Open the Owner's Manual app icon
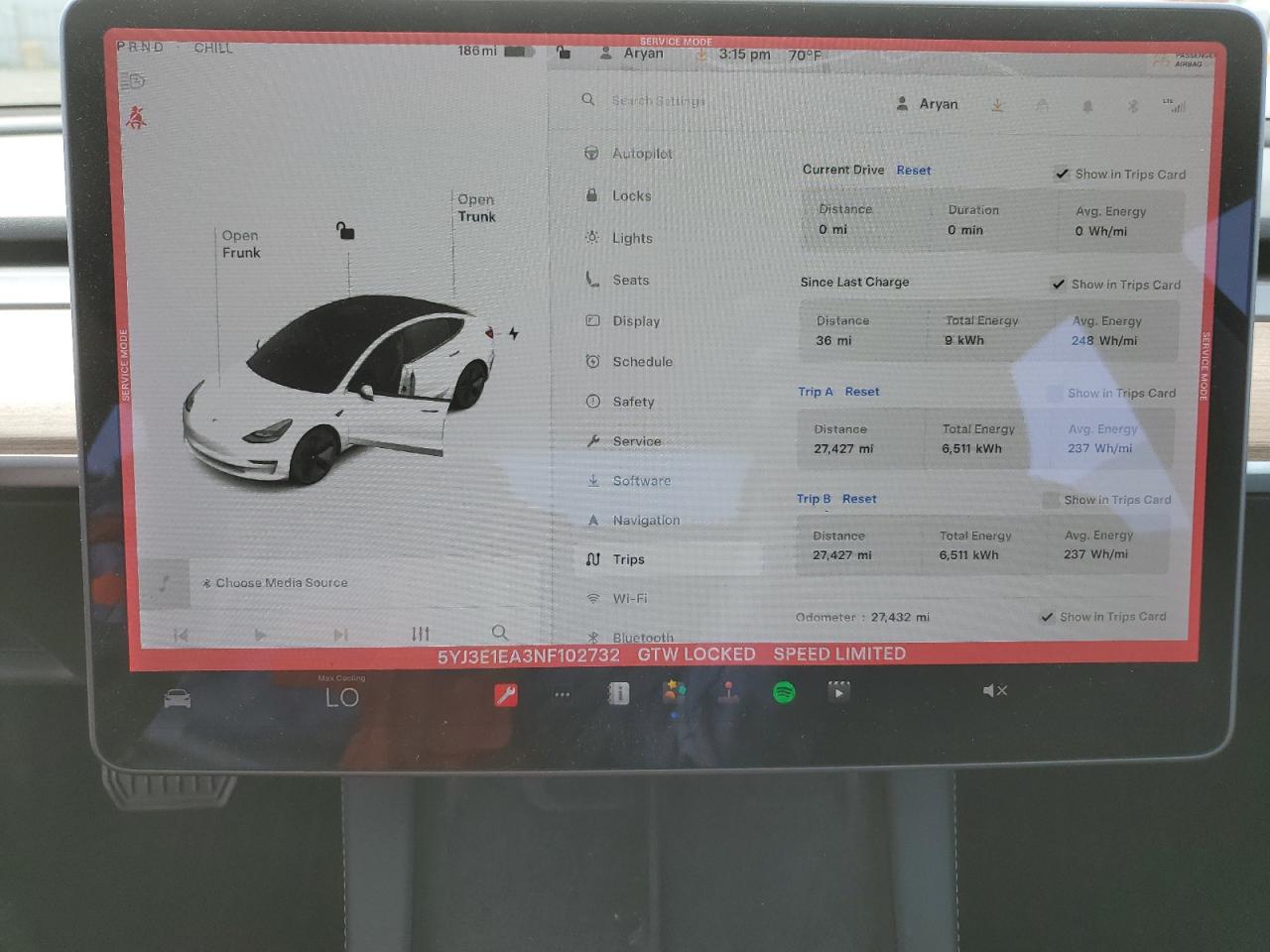The height and width of the screenshot is (952, 1270). (x=618, y=693)
